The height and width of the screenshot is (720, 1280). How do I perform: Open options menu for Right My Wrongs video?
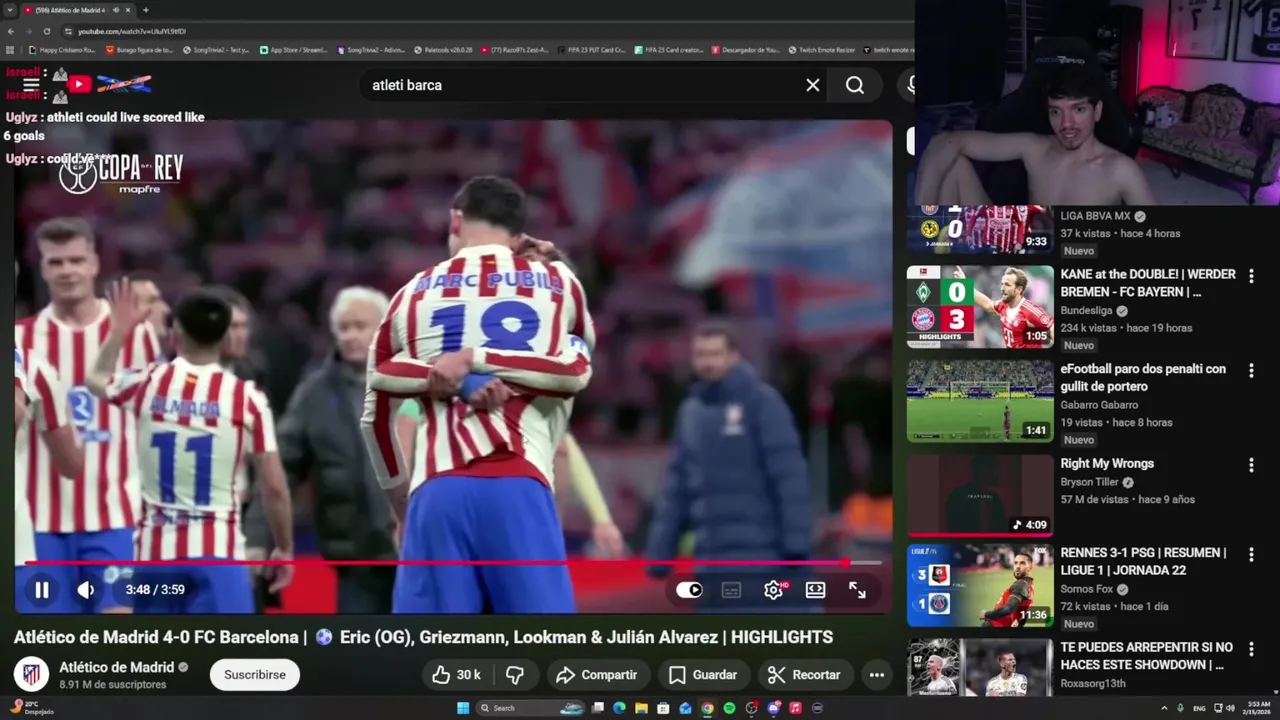point(1251,465)
